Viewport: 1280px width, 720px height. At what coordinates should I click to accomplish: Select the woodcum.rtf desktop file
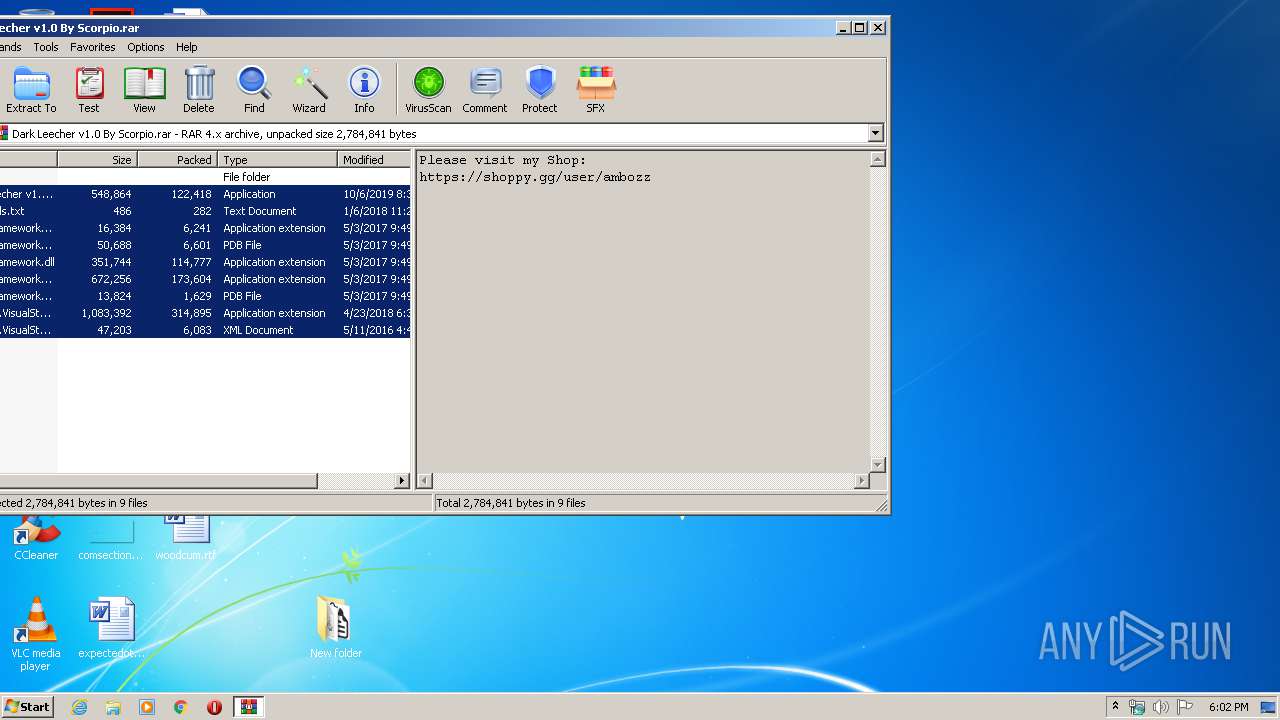[x=186, y=538]
